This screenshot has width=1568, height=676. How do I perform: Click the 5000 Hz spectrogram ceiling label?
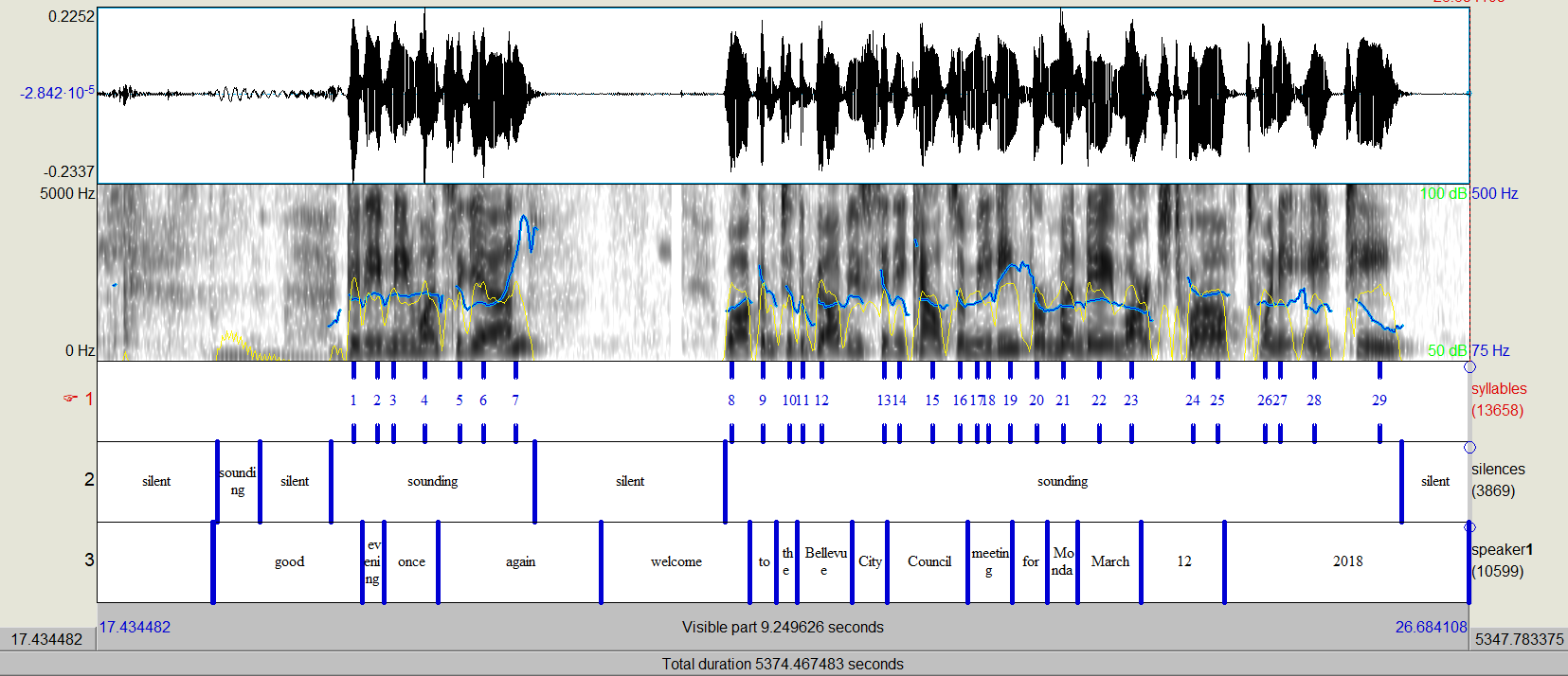(x=66, y=193)
